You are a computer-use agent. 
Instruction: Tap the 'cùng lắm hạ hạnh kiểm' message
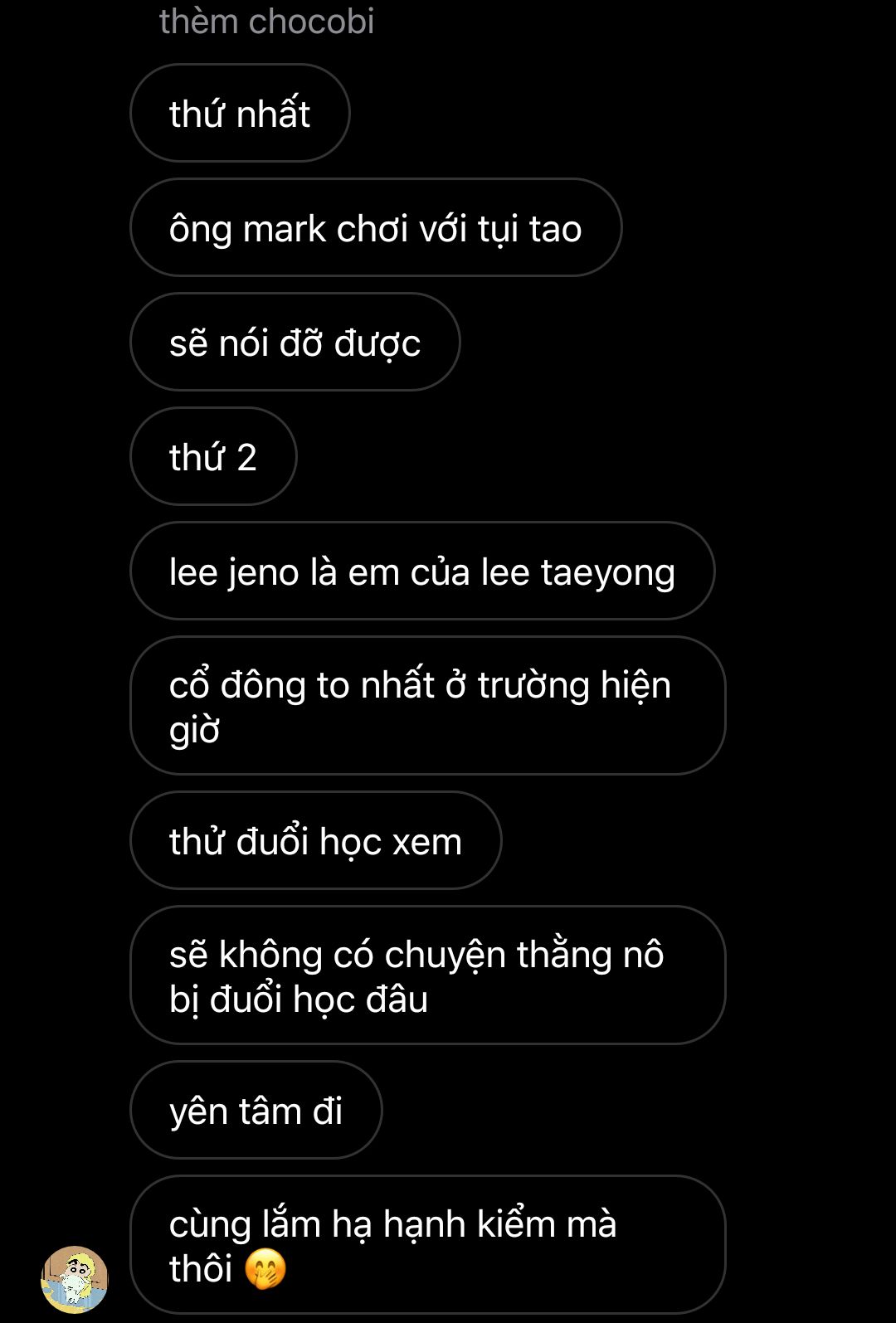tap(428, 1244)
